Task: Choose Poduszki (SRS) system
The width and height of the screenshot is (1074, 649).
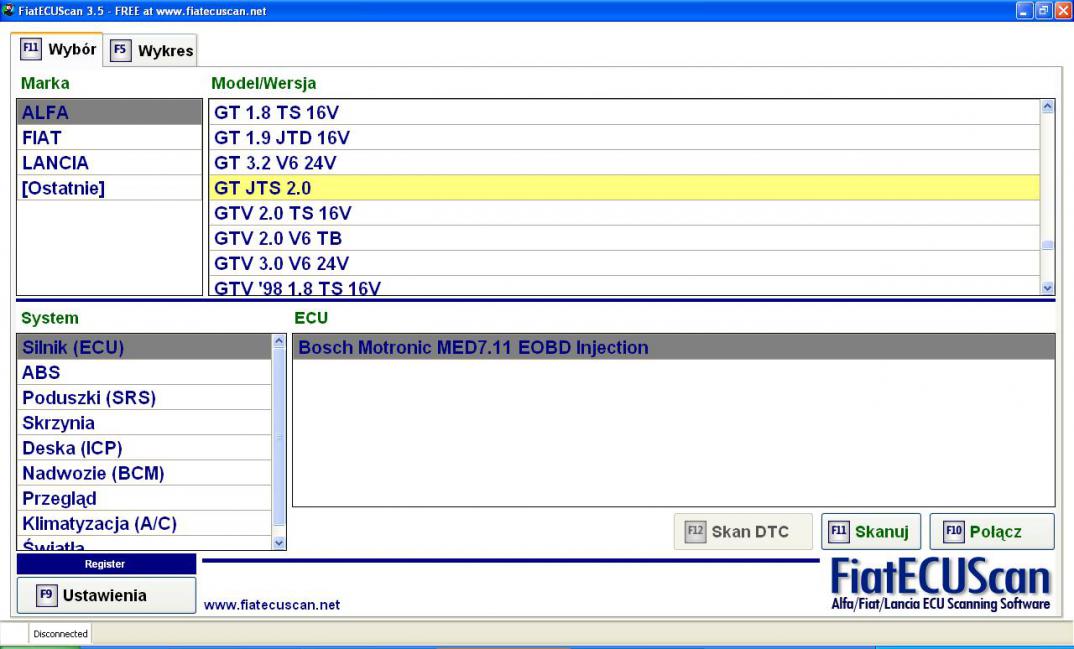Action: pos(145,398)
